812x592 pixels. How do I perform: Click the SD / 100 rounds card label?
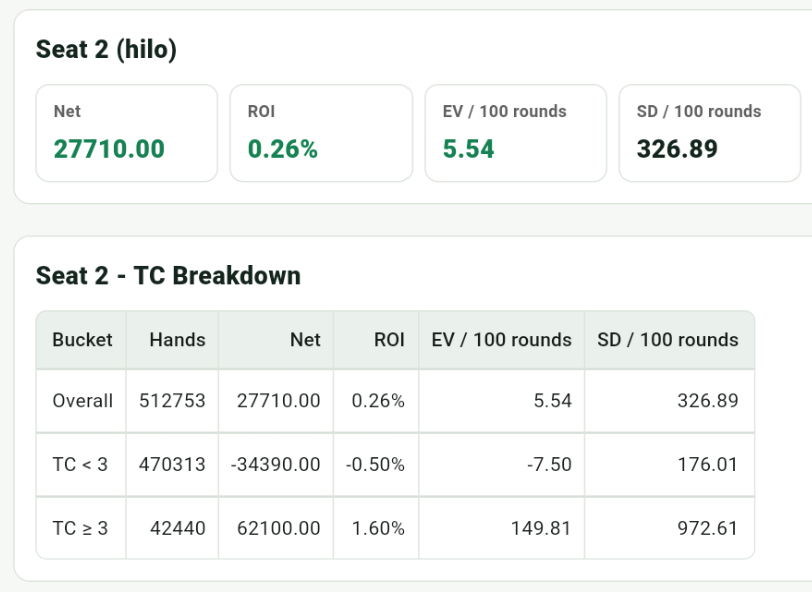(x=699, y=111)
